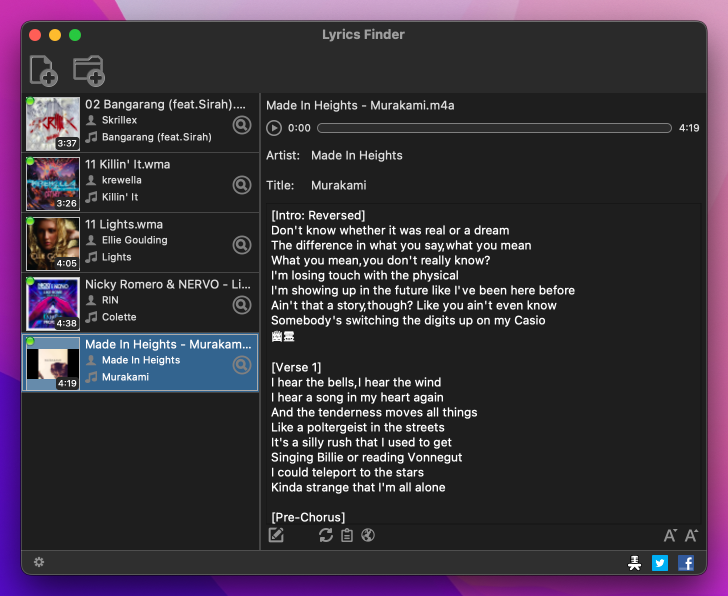Click 'Made In Heights - Murakami.m4a' filename header
The height and width of the screenshot is (596, 728).
(x=360, y=105)
